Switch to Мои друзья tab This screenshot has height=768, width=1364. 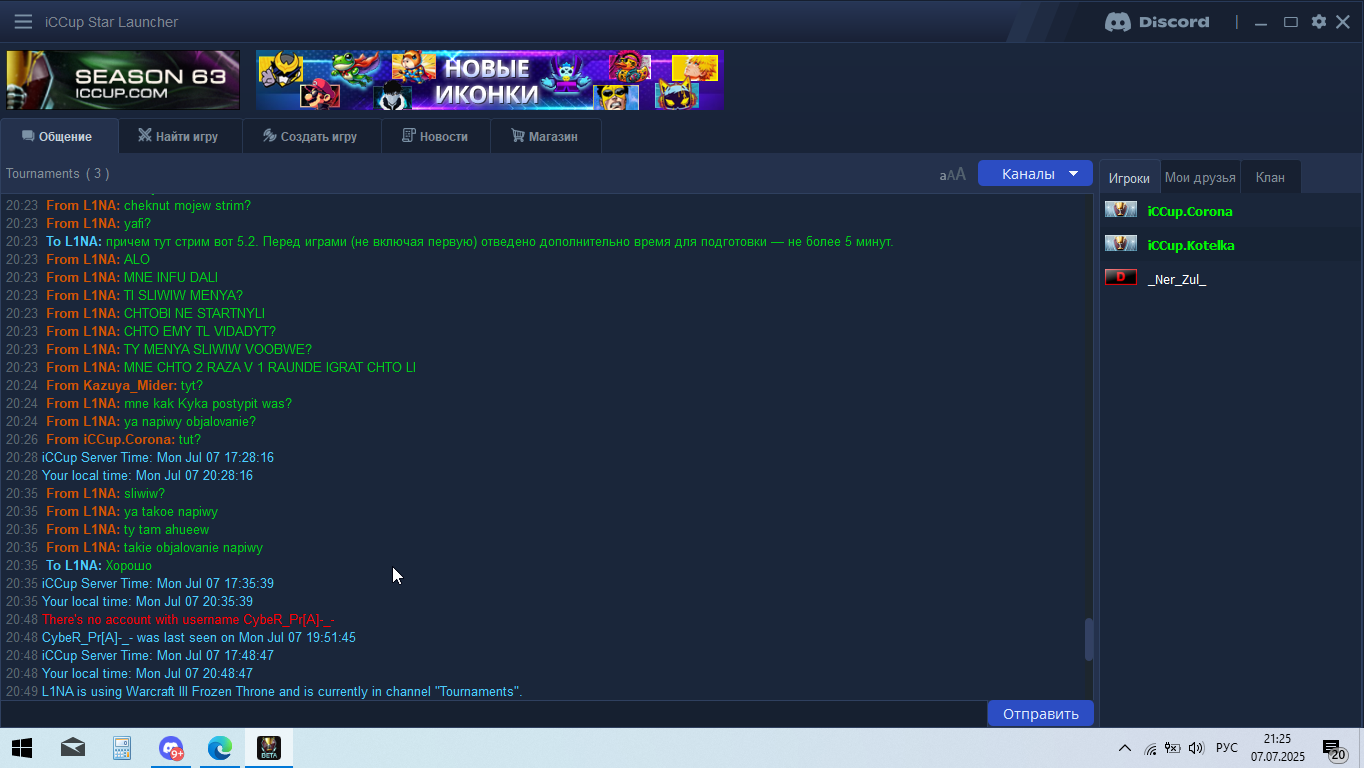(x=1200, y=177)
